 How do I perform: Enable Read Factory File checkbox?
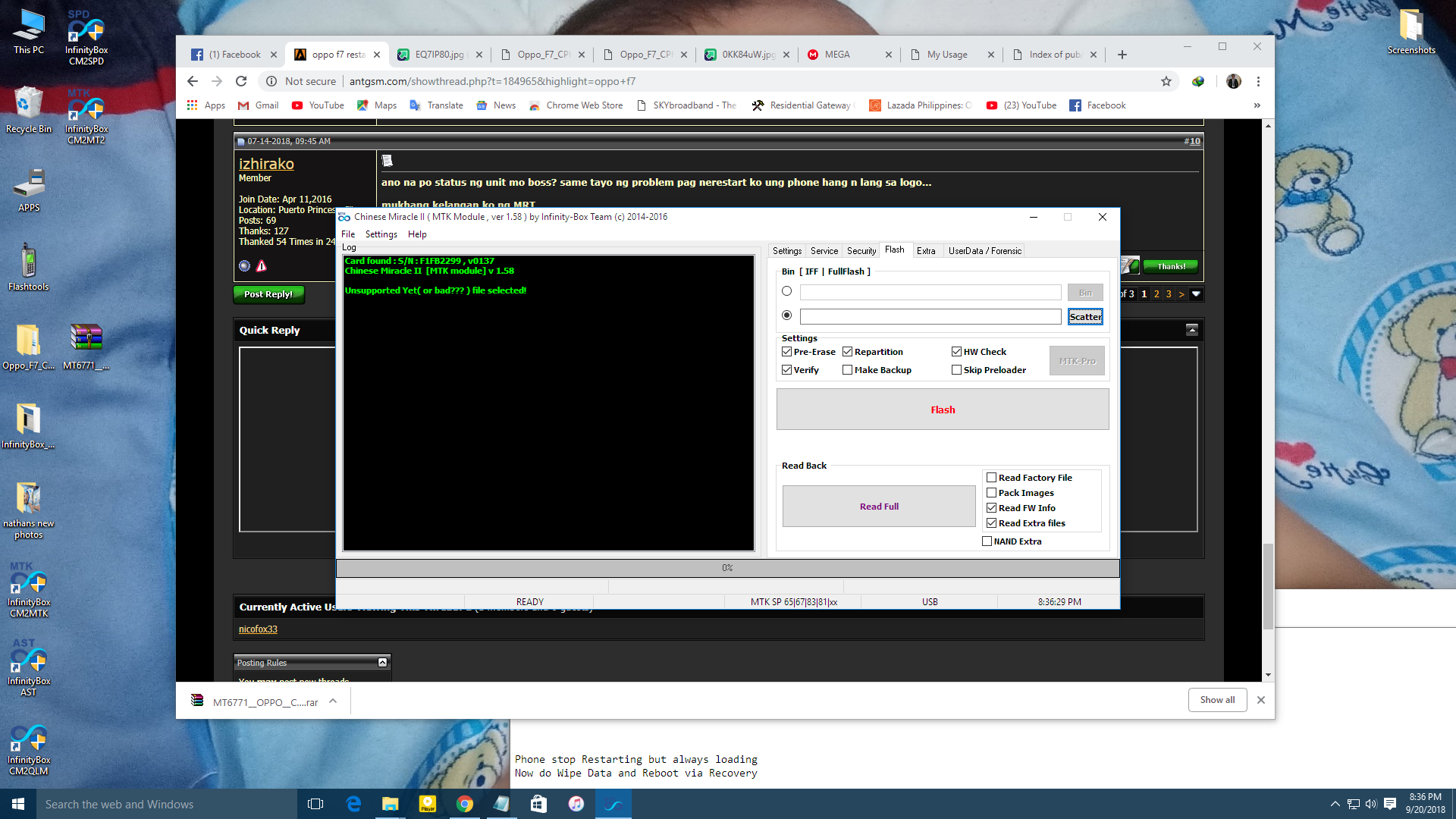tap(992, 478)
